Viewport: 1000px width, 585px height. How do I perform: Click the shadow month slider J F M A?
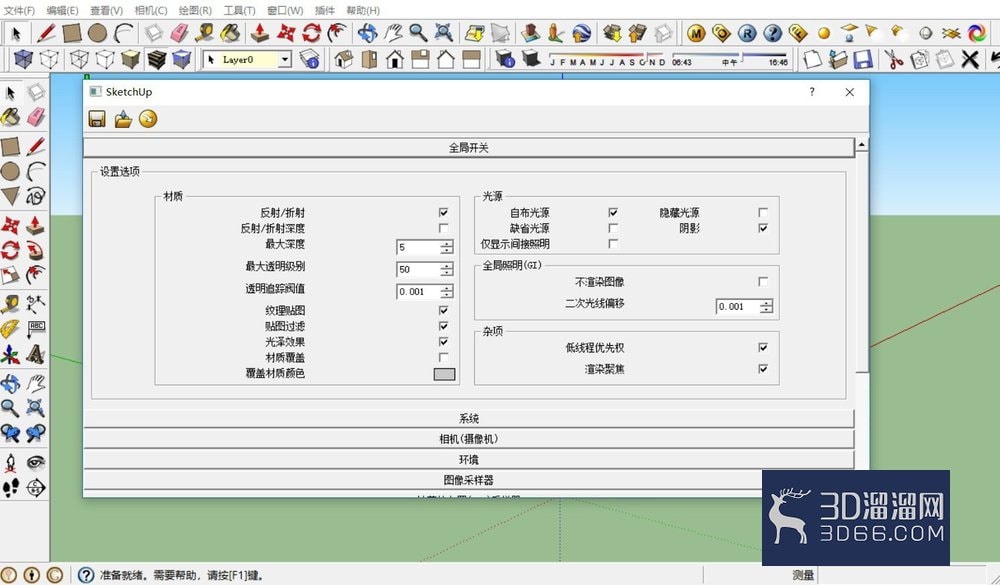tap(607, 59)
